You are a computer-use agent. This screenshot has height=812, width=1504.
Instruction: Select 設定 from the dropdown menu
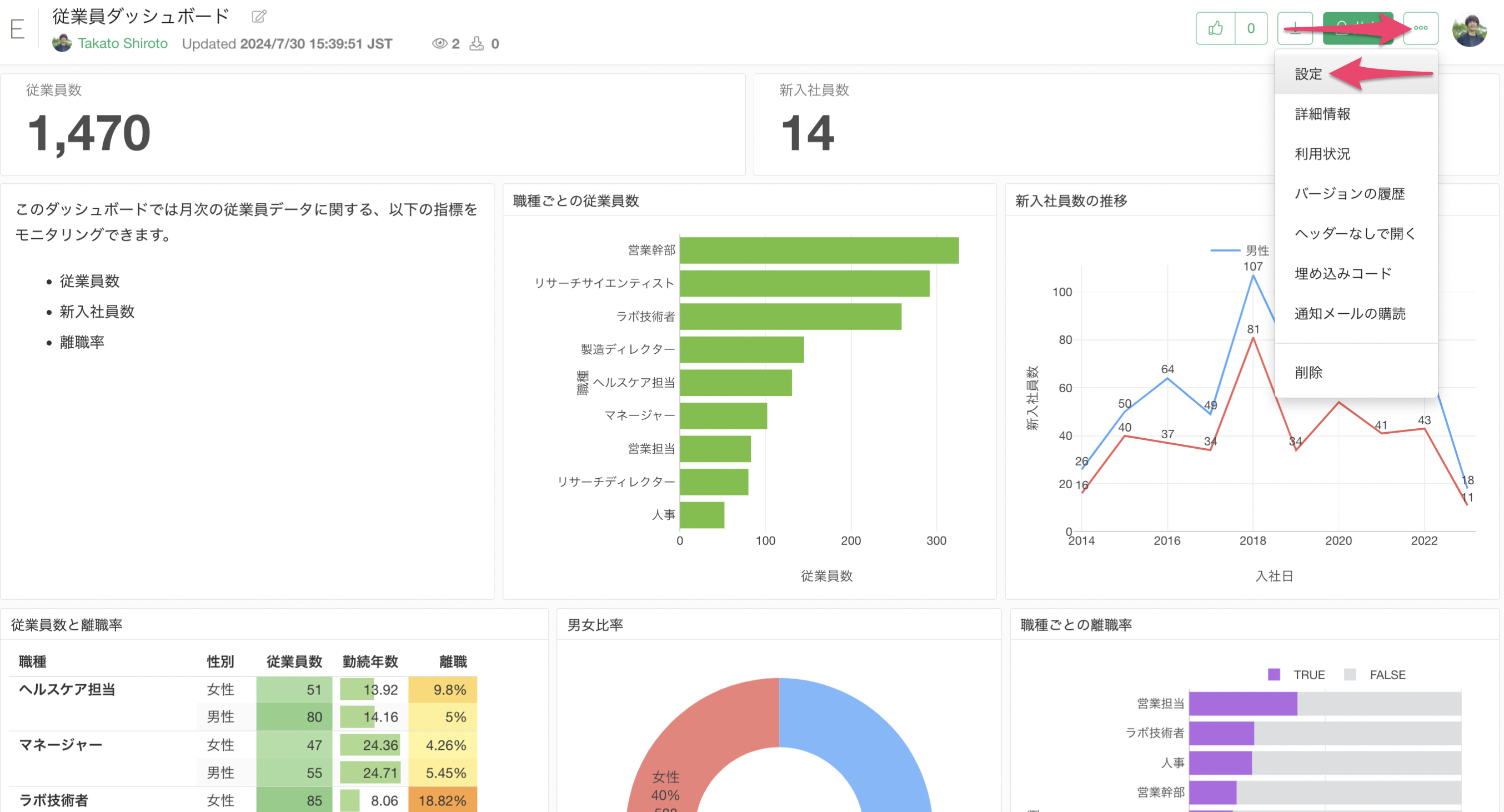[1356, 74]
